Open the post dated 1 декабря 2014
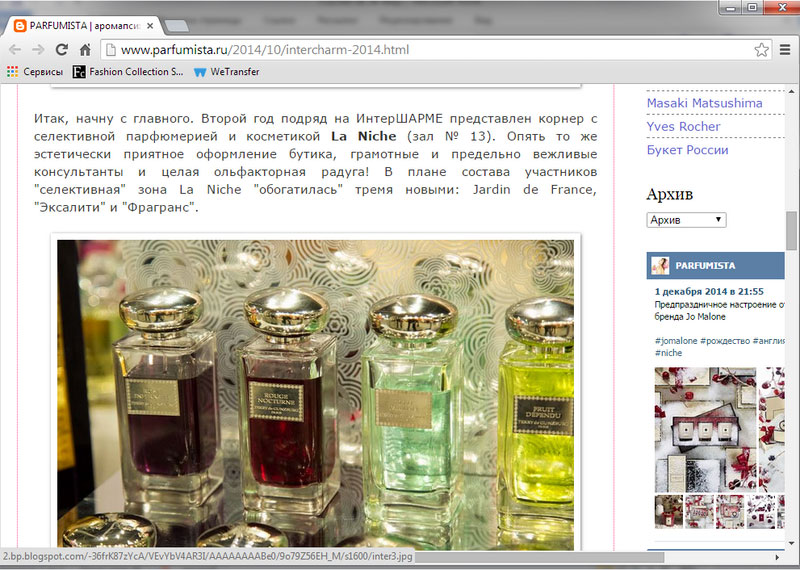 click(709, 291)
